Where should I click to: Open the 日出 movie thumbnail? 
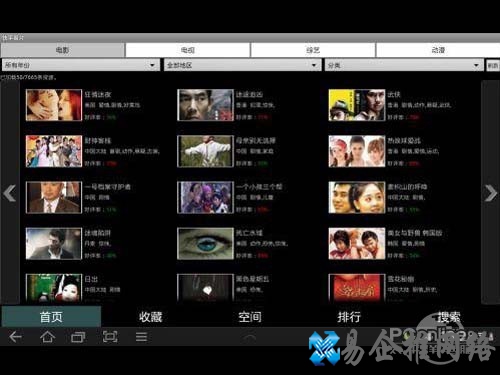tap(54, 288)
